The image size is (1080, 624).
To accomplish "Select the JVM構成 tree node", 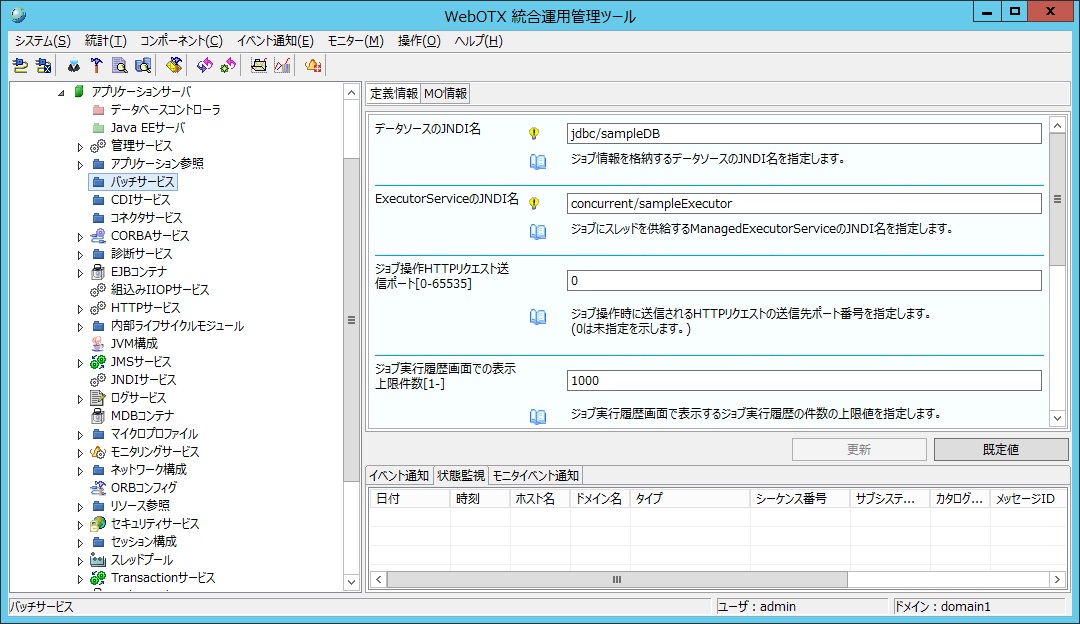I will (134, 344).
